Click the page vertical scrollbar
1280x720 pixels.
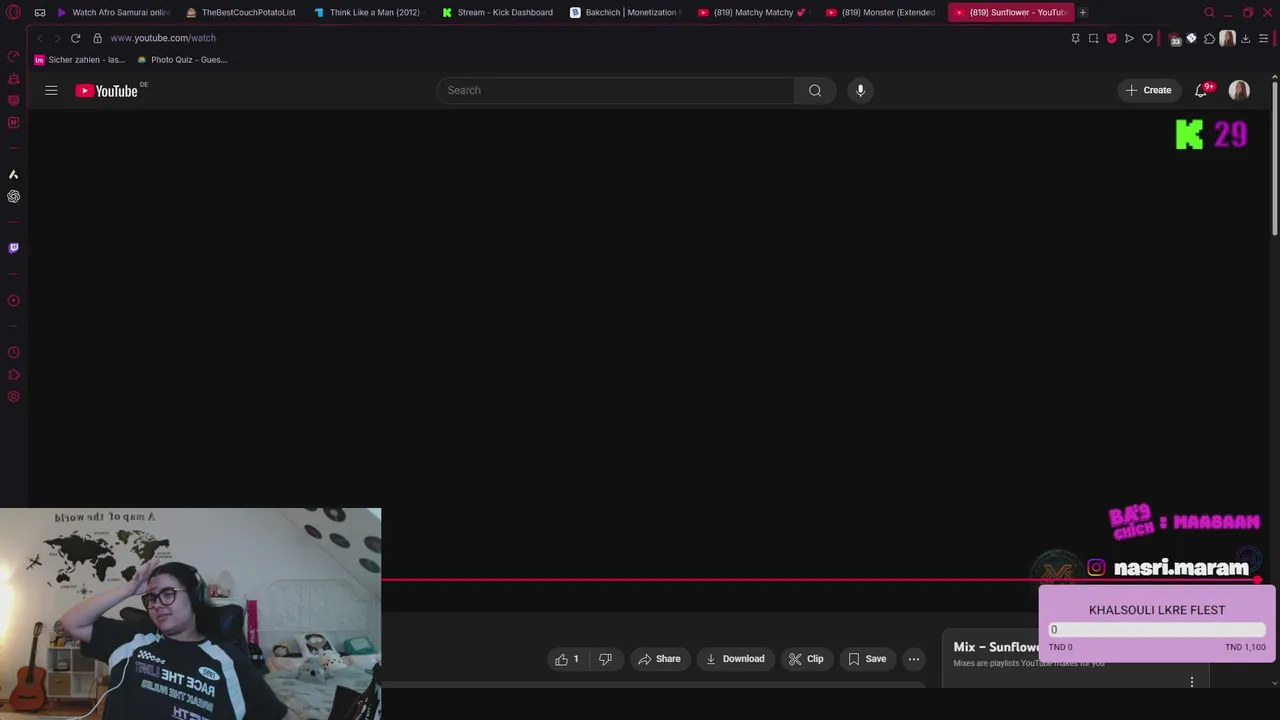point(1275,160)
